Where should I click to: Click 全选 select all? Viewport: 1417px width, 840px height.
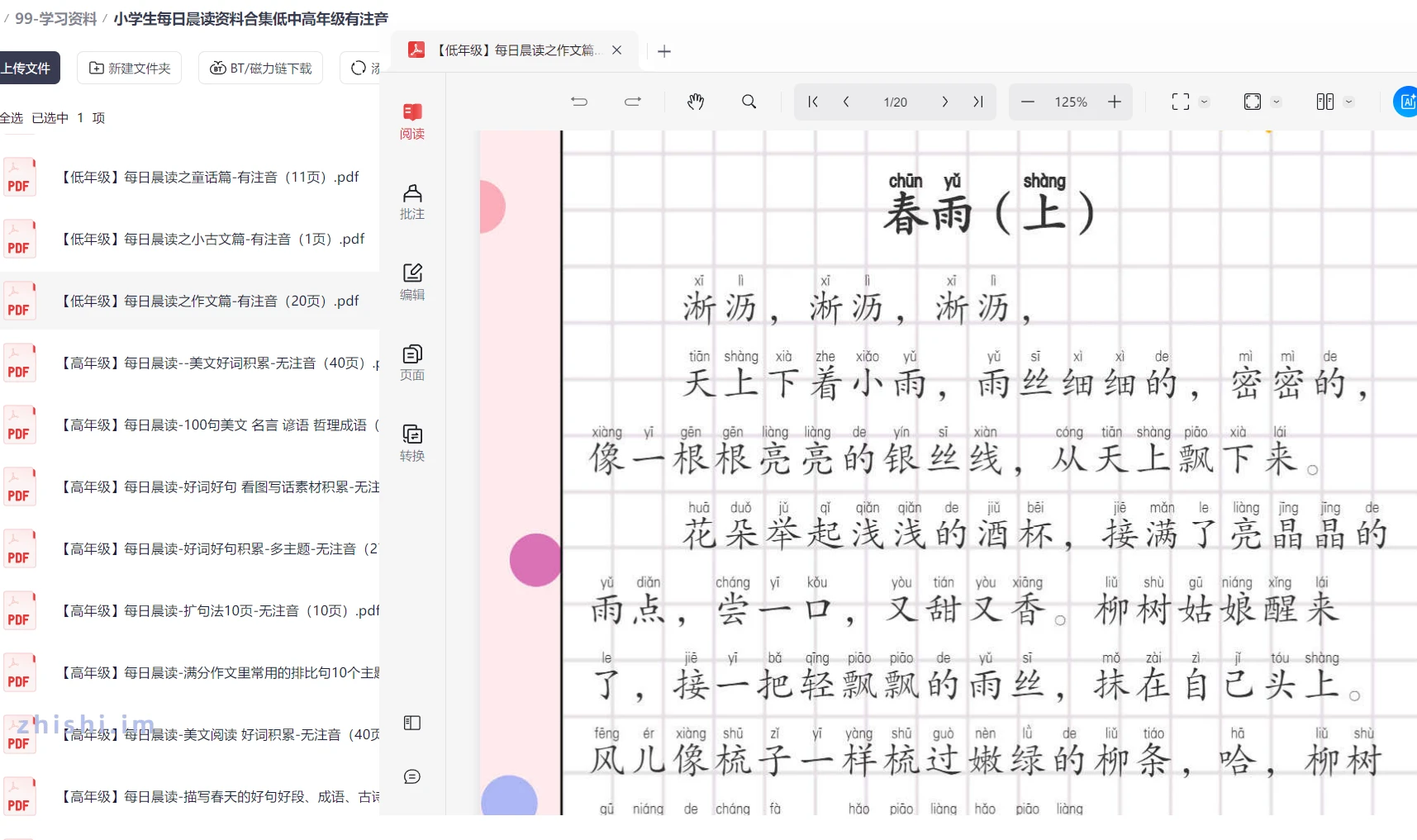tap(12, 118)
